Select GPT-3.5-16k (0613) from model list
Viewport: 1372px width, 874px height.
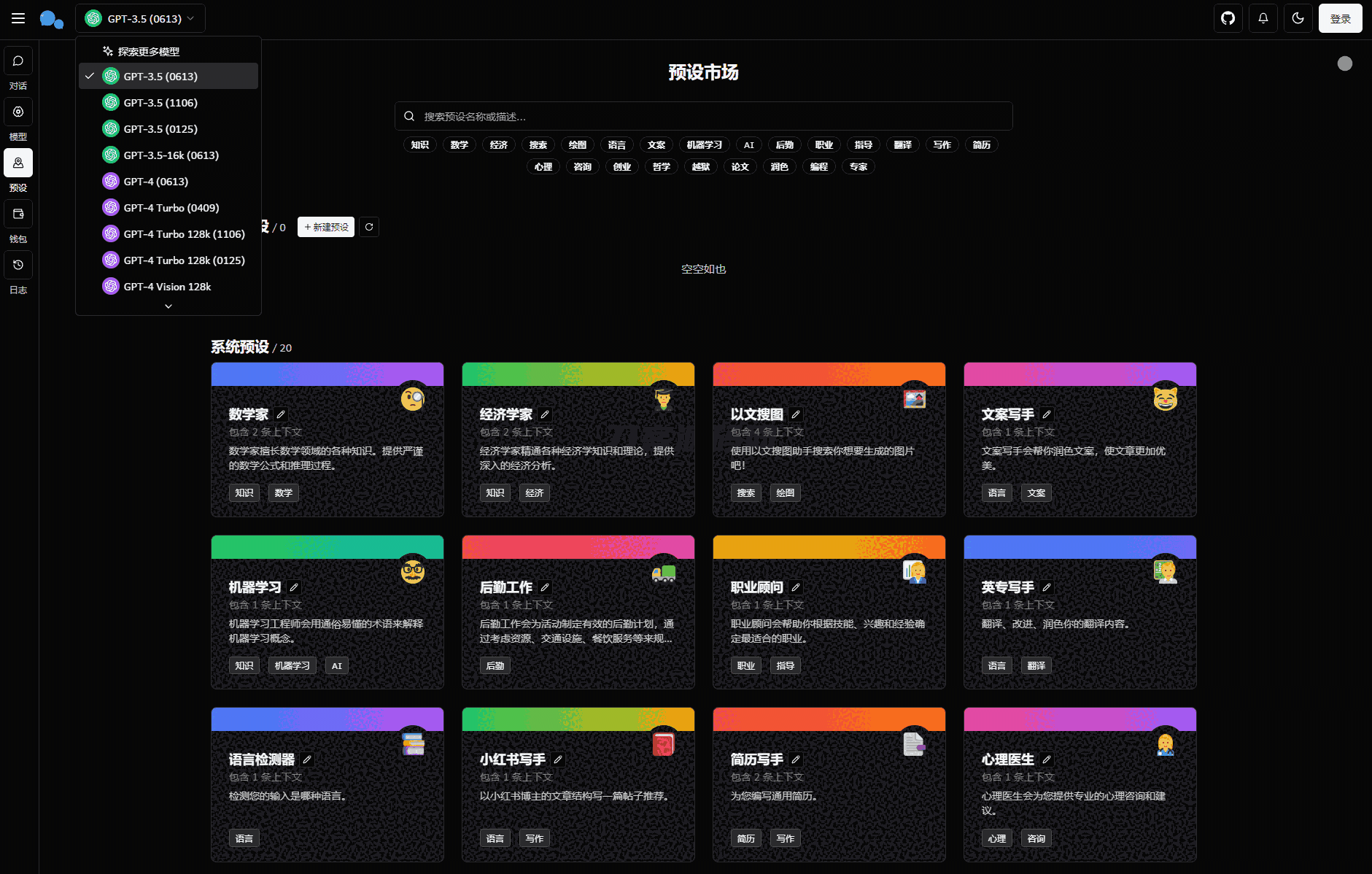pos(168,155)
